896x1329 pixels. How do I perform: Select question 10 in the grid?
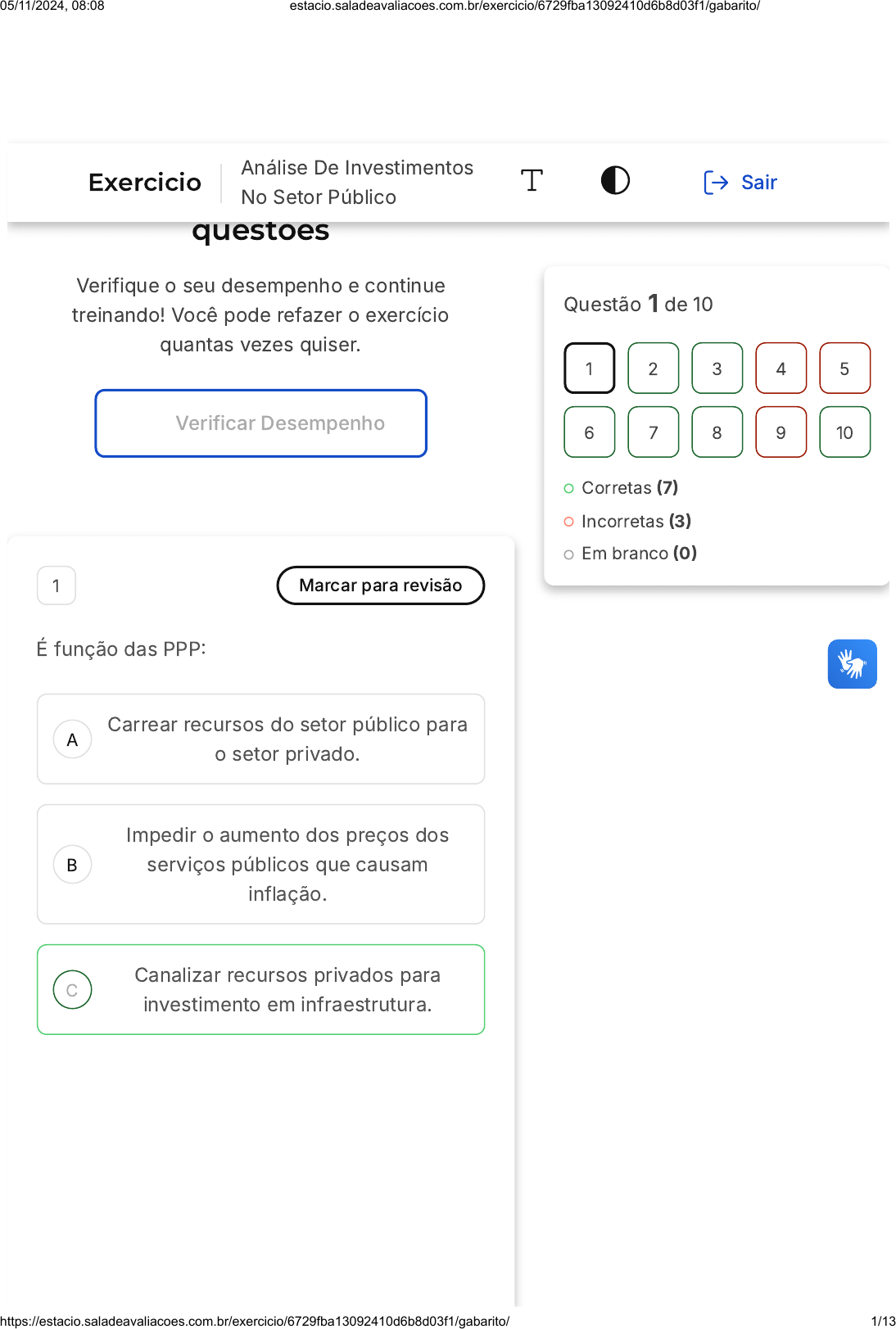(844, 432)
